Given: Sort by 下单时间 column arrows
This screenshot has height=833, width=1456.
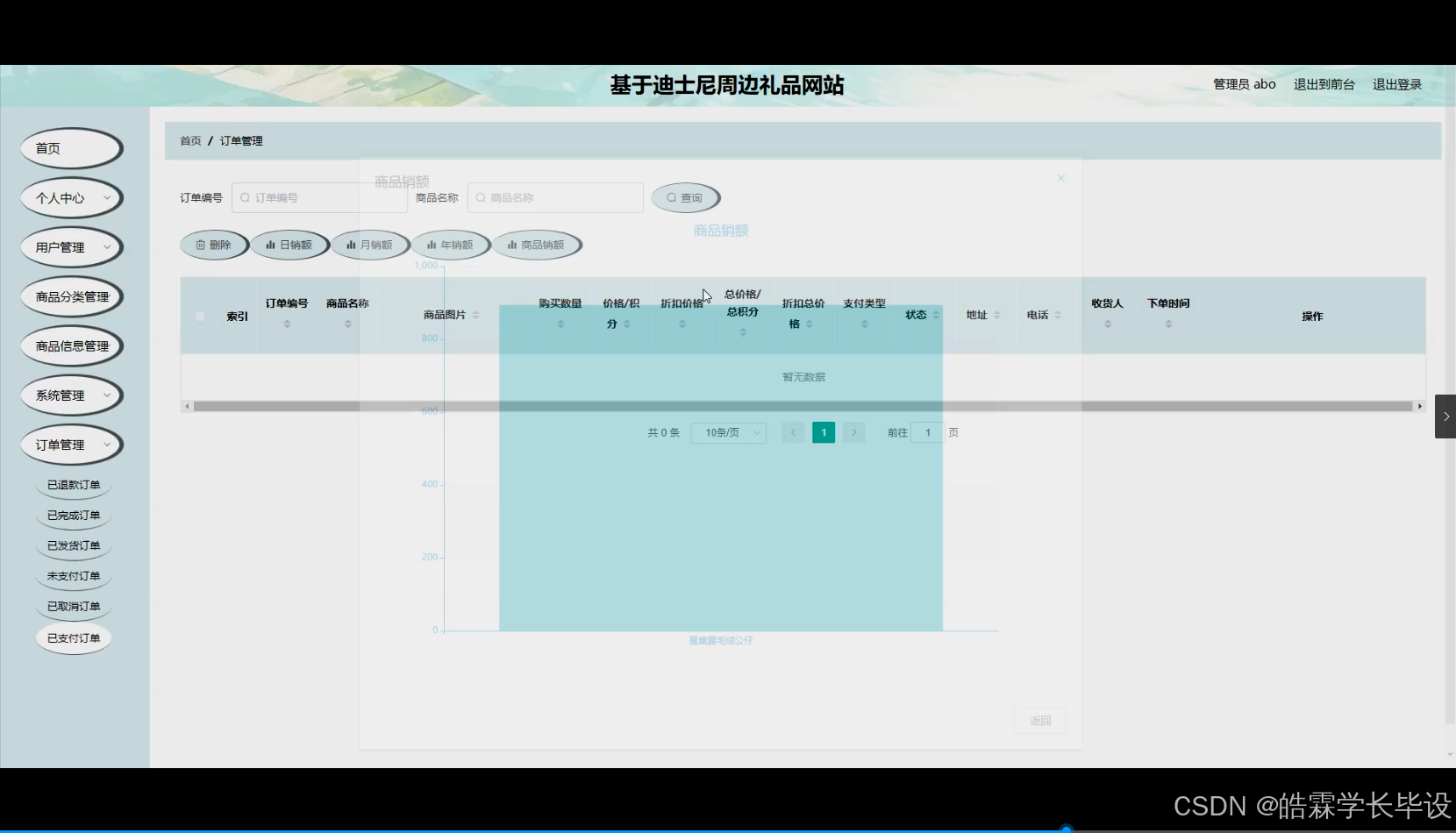Looking at the screenshot, I should pyautogui.click(x=1168, y=324).
